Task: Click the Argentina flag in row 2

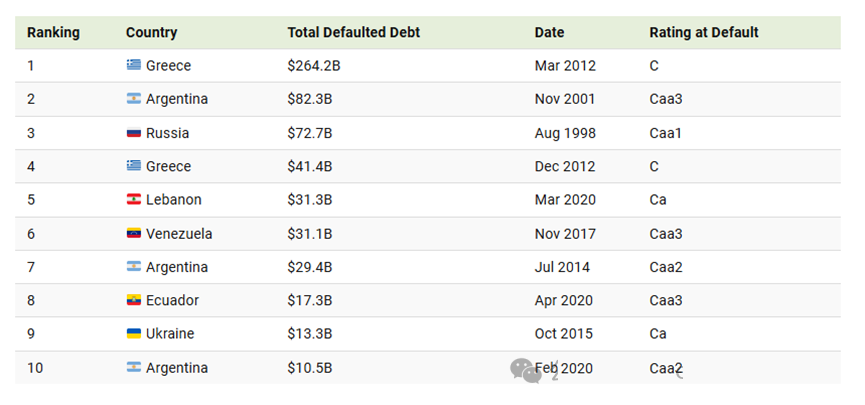Action: point(134,99)
